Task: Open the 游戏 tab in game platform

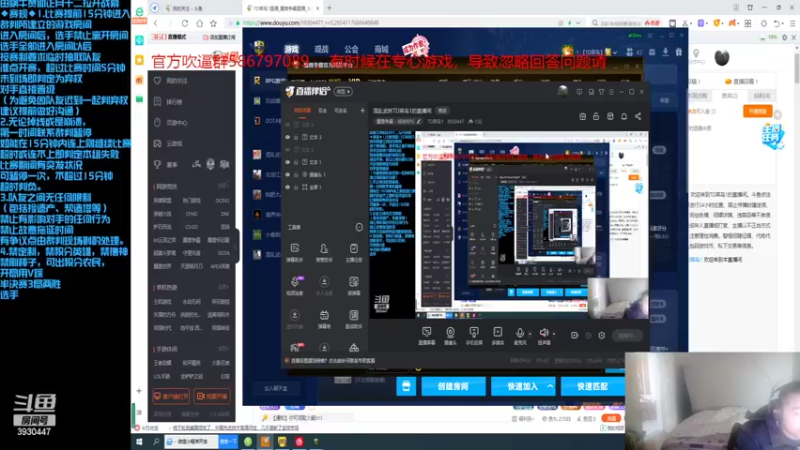Action: tap(291, 49)
